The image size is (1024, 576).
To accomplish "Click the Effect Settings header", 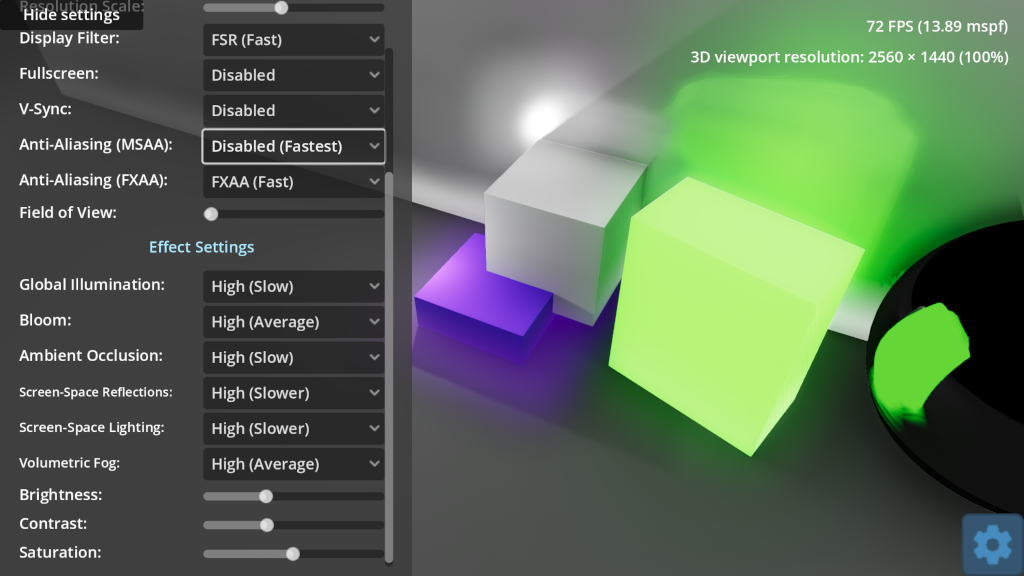I will point(201,246).
